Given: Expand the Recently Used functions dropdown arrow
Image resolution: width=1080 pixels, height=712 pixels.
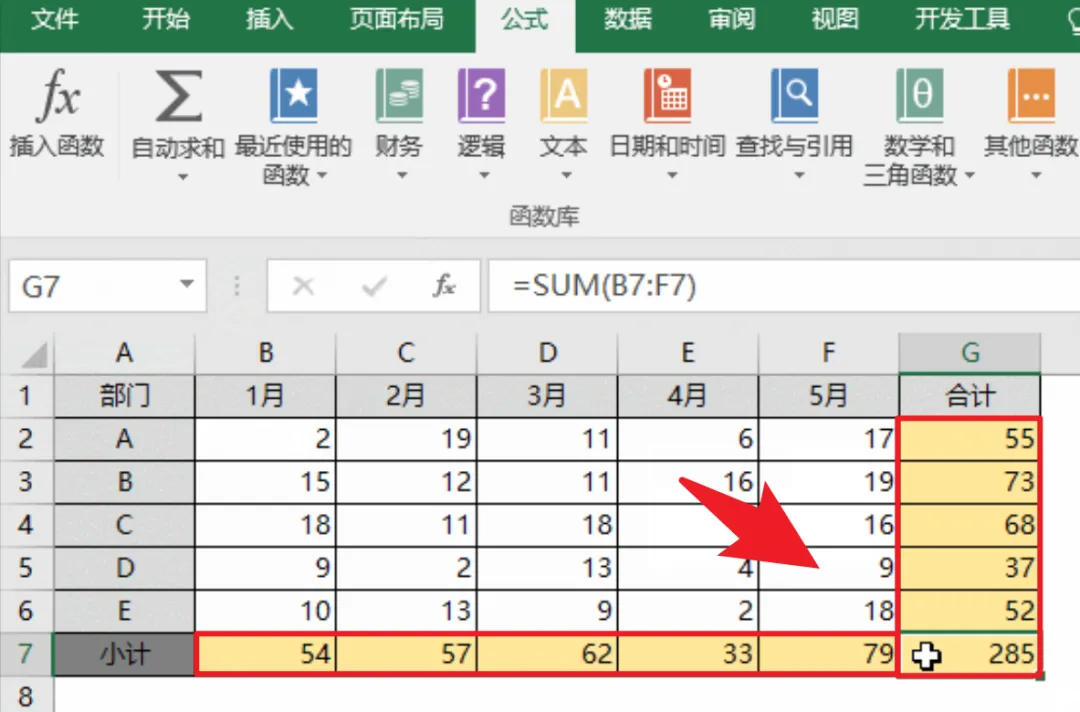Looking at the screenshot, I should (x=322, y=176).
